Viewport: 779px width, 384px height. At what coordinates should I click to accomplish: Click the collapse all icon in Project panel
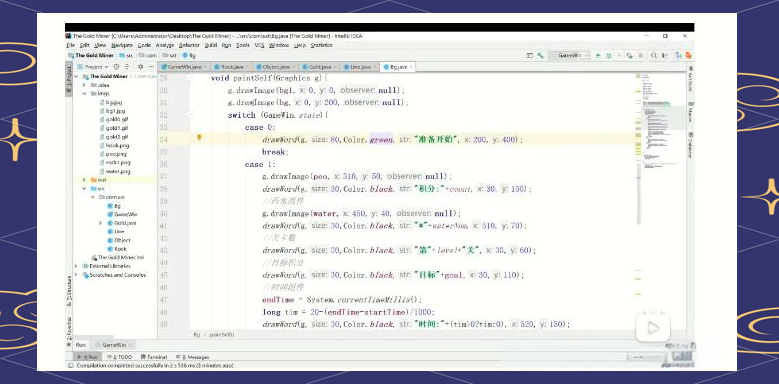[127, 67]
